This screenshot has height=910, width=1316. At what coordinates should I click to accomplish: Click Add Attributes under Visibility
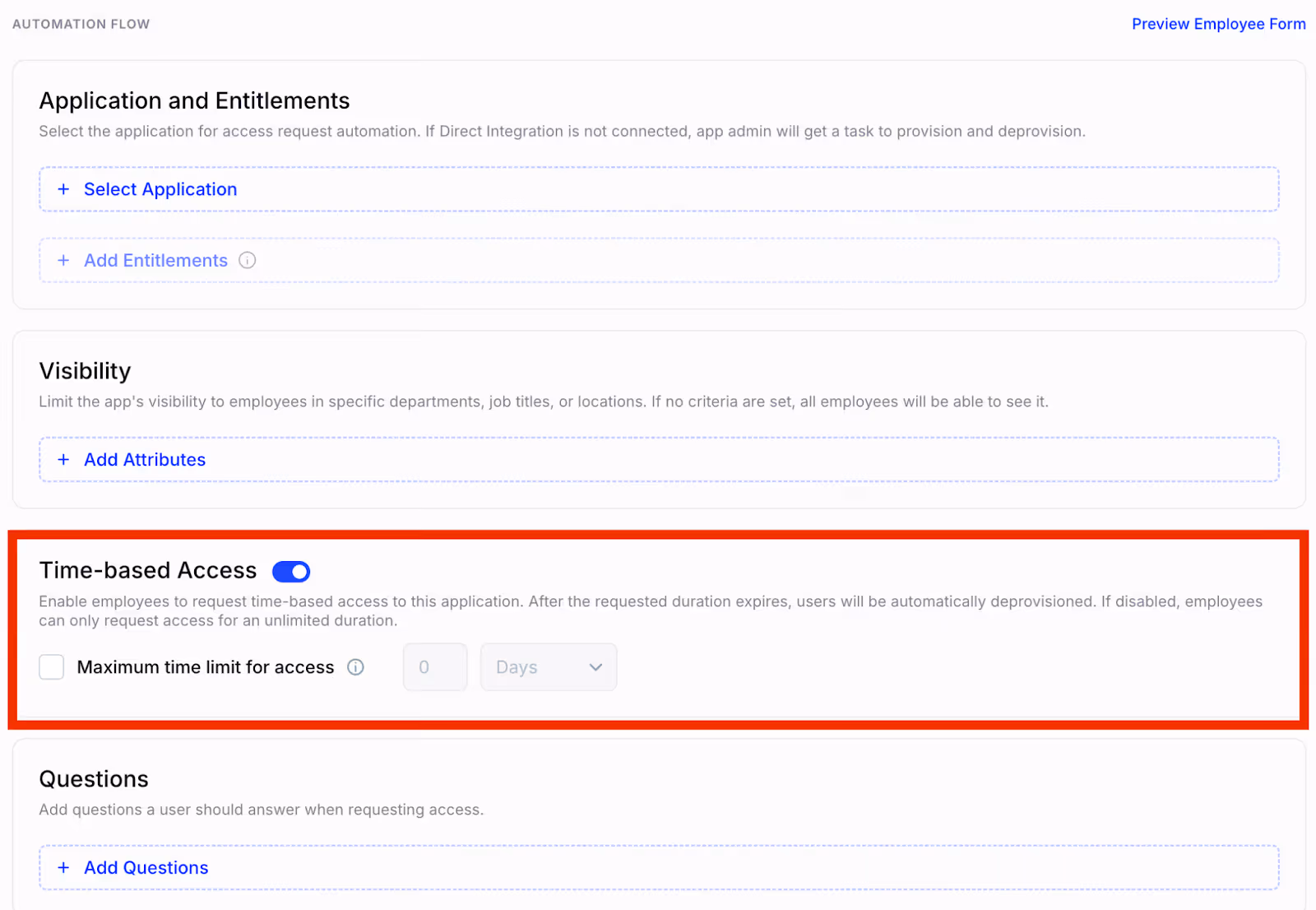click(x=659, y=459)
